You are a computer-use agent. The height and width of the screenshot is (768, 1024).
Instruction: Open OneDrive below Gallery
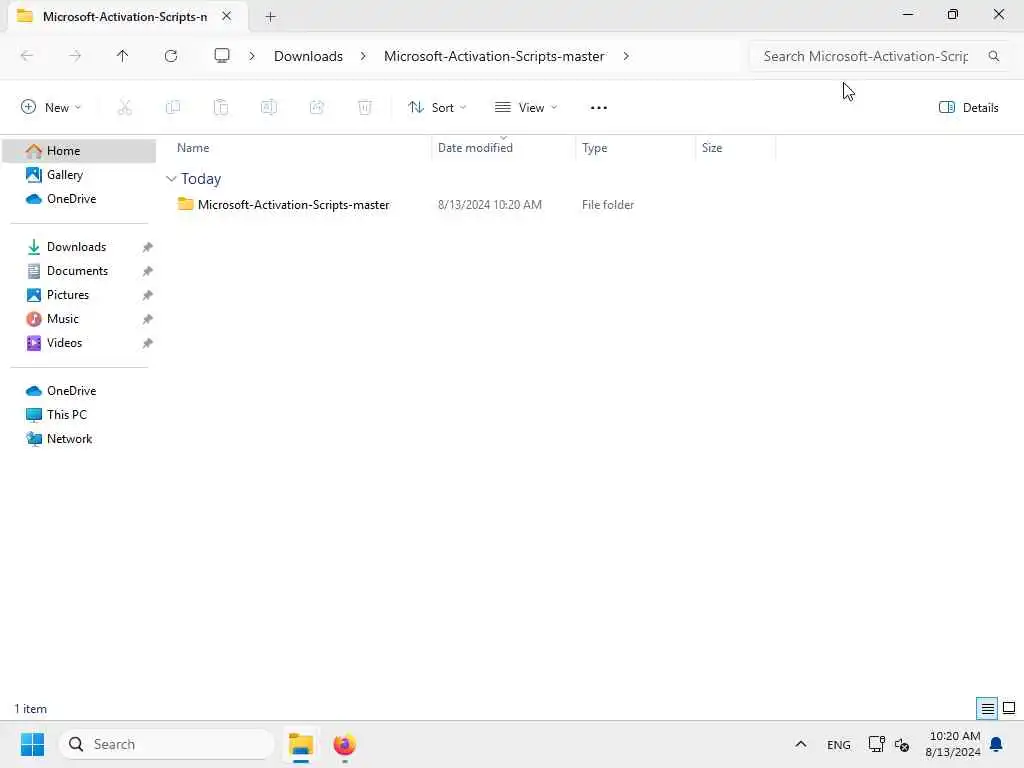point(71,199)
